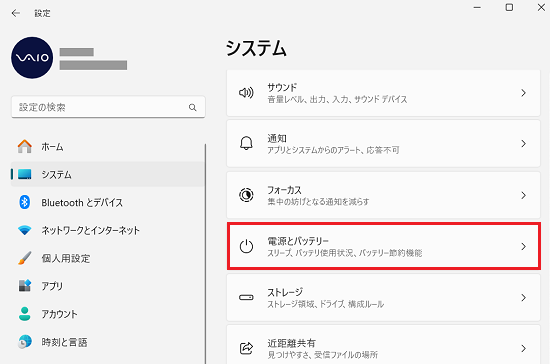Expand the フォーカス row chevron
550x364 pixels.
click(x=523, y=195)
